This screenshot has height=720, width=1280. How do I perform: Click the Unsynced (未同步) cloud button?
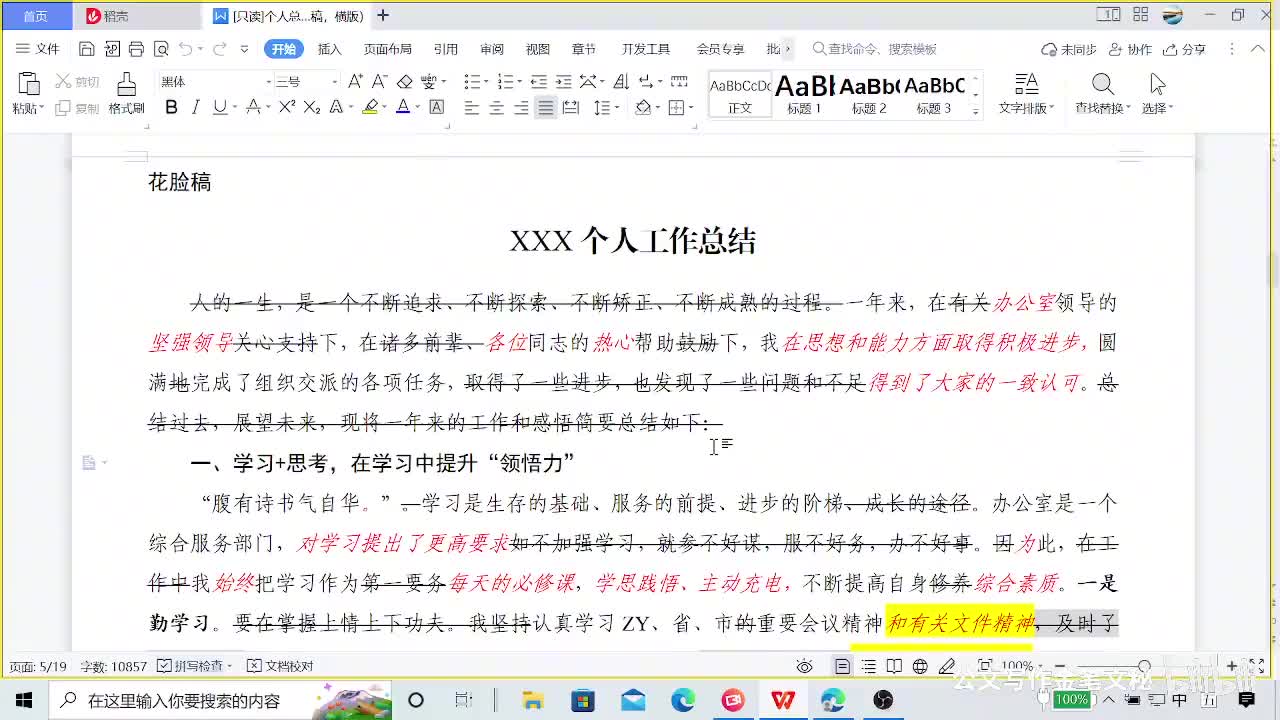[1069, 49]
